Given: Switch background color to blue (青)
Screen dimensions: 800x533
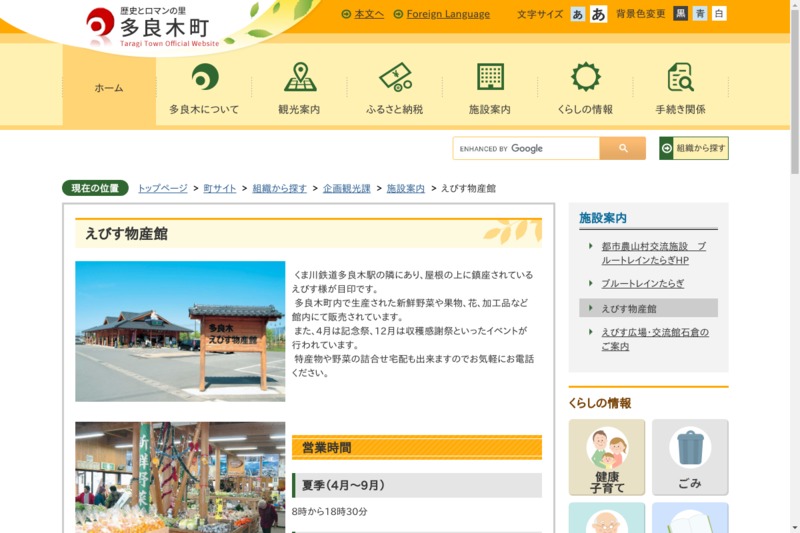Looking at the screenshot, I should pos(700,14).
